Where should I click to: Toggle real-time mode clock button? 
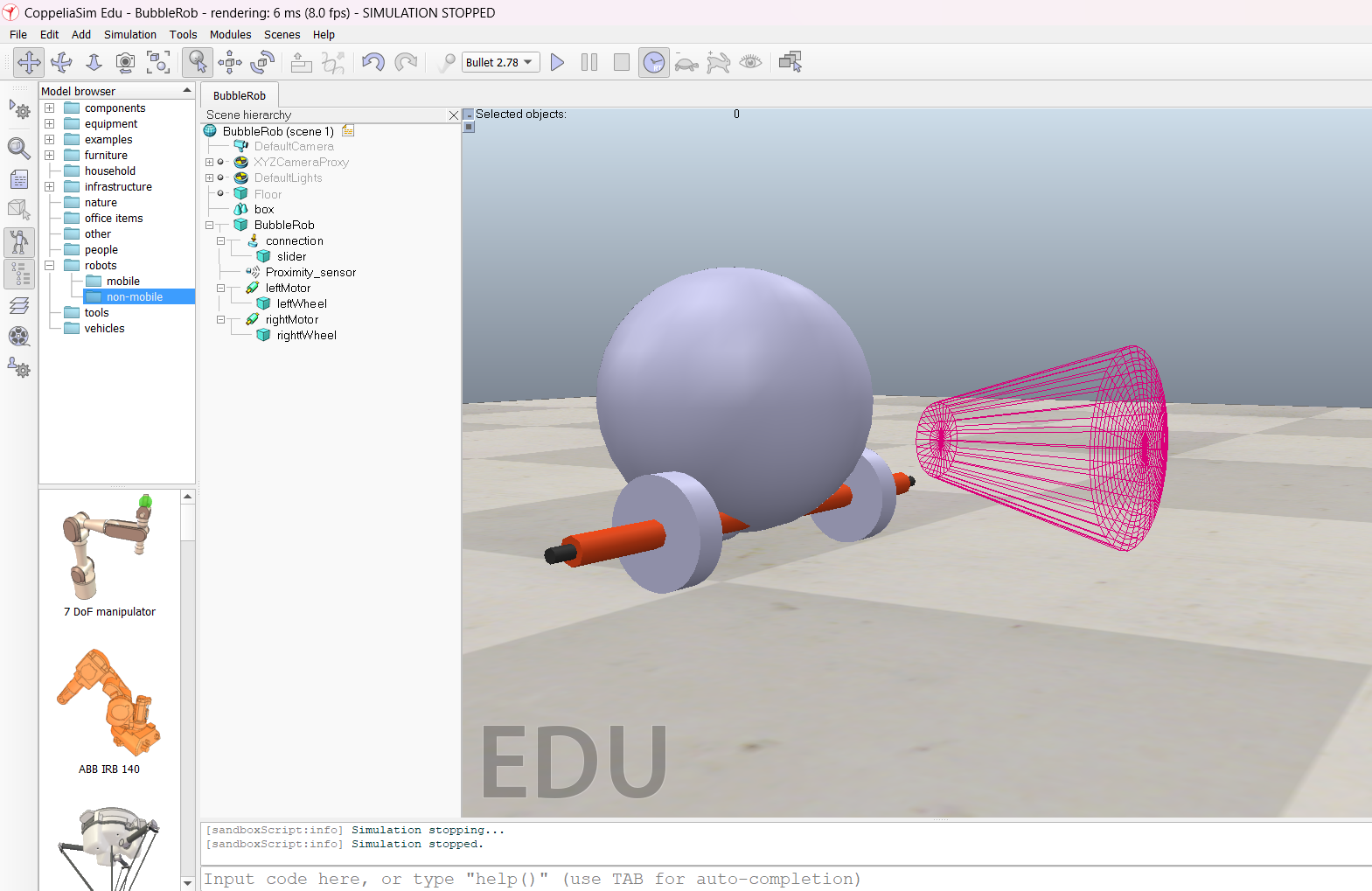point(653,63)
